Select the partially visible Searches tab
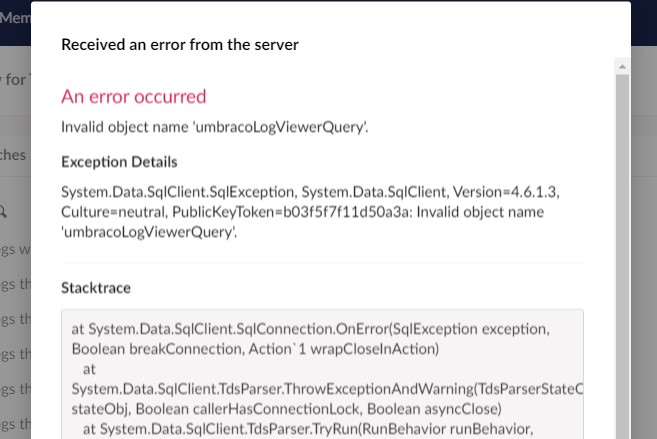This screenshot has width=657, height=439. coord(14,155)
